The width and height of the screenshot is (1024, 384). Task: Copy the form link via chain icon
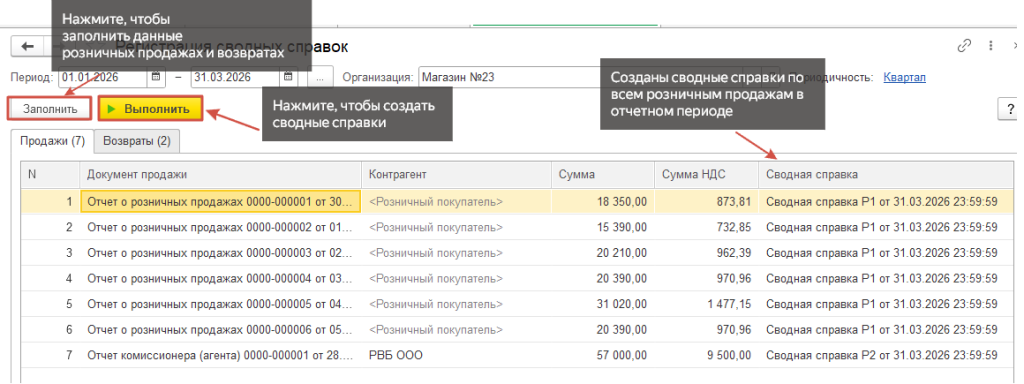point(964,46)
